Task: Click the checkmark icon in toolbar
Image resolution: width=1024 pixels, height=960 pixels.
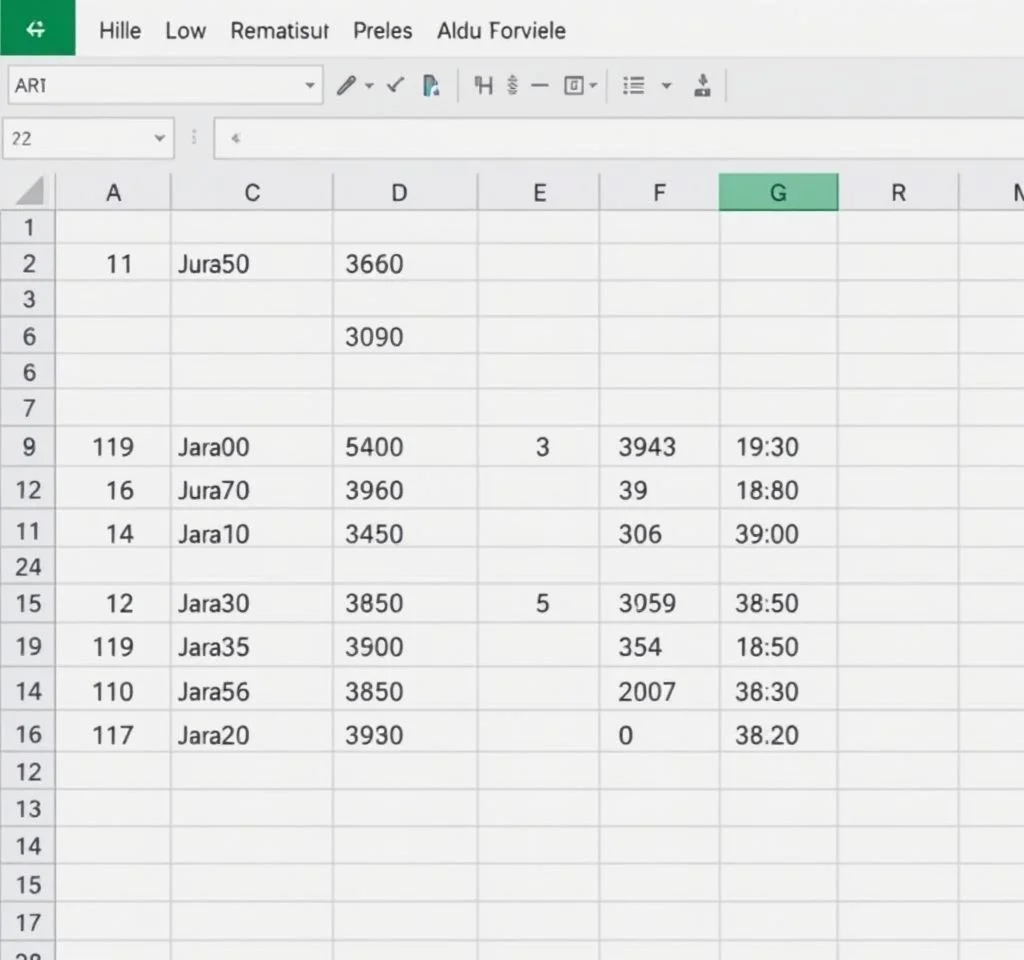Action: point(396,86)
